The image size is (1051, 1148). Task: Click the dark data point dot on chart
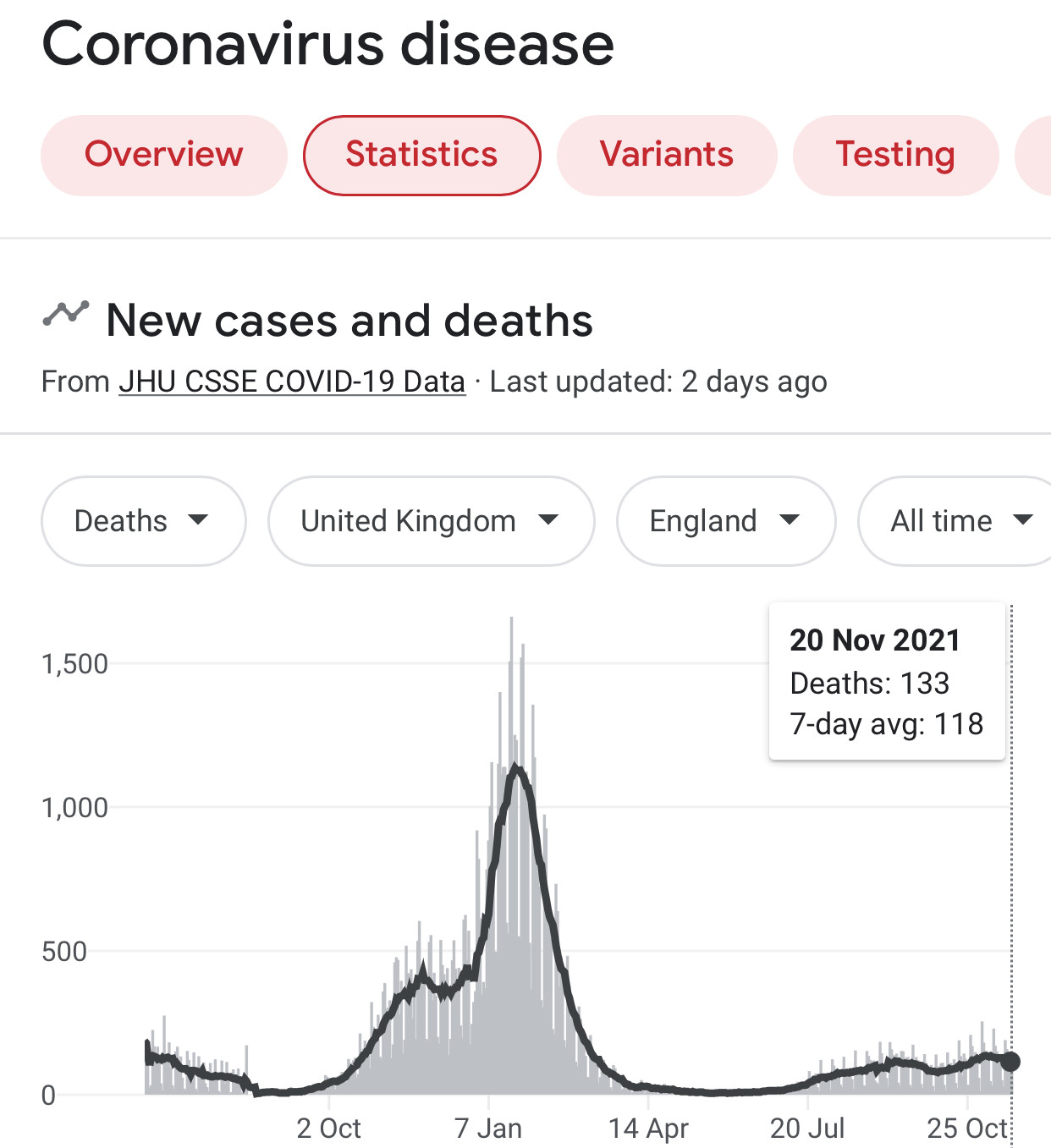pos(1010,1061)
